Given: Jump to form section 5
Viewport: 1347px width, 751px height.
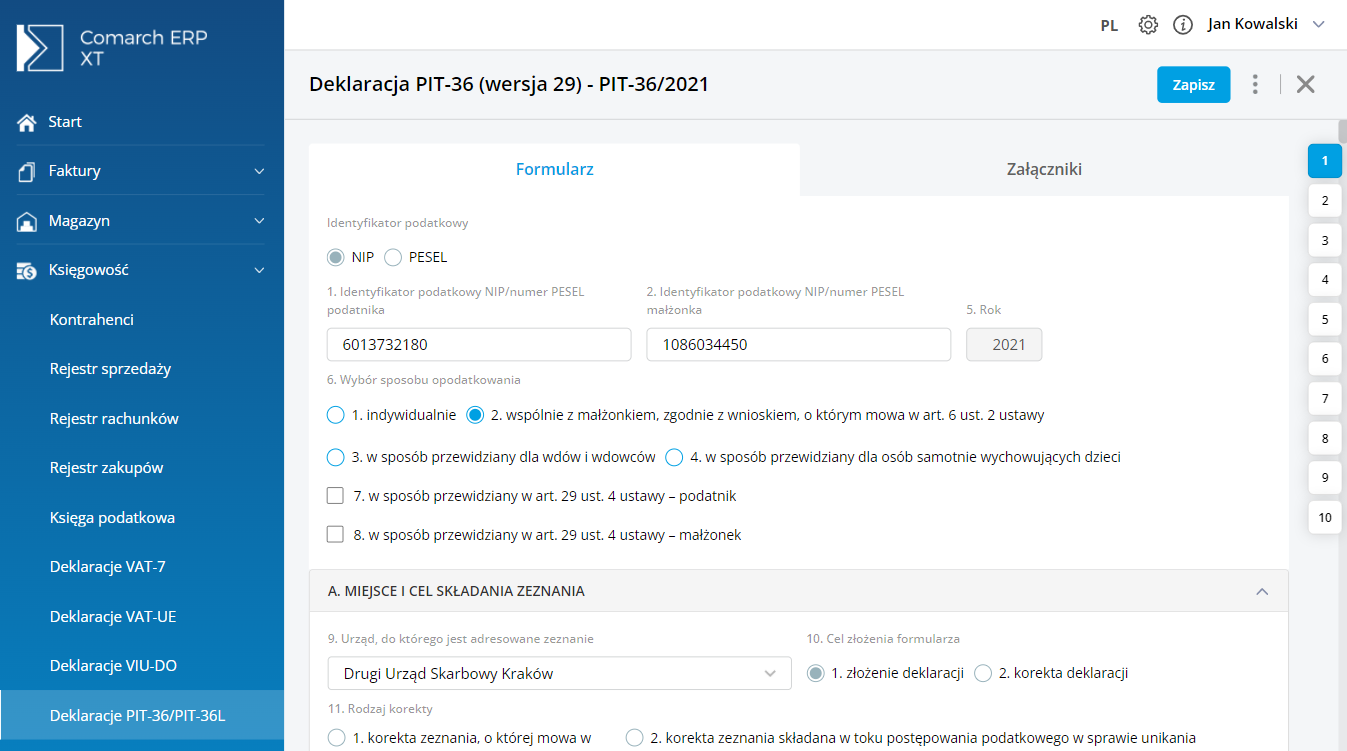Looking at the screenshot, I should (x=1324, y=320).
